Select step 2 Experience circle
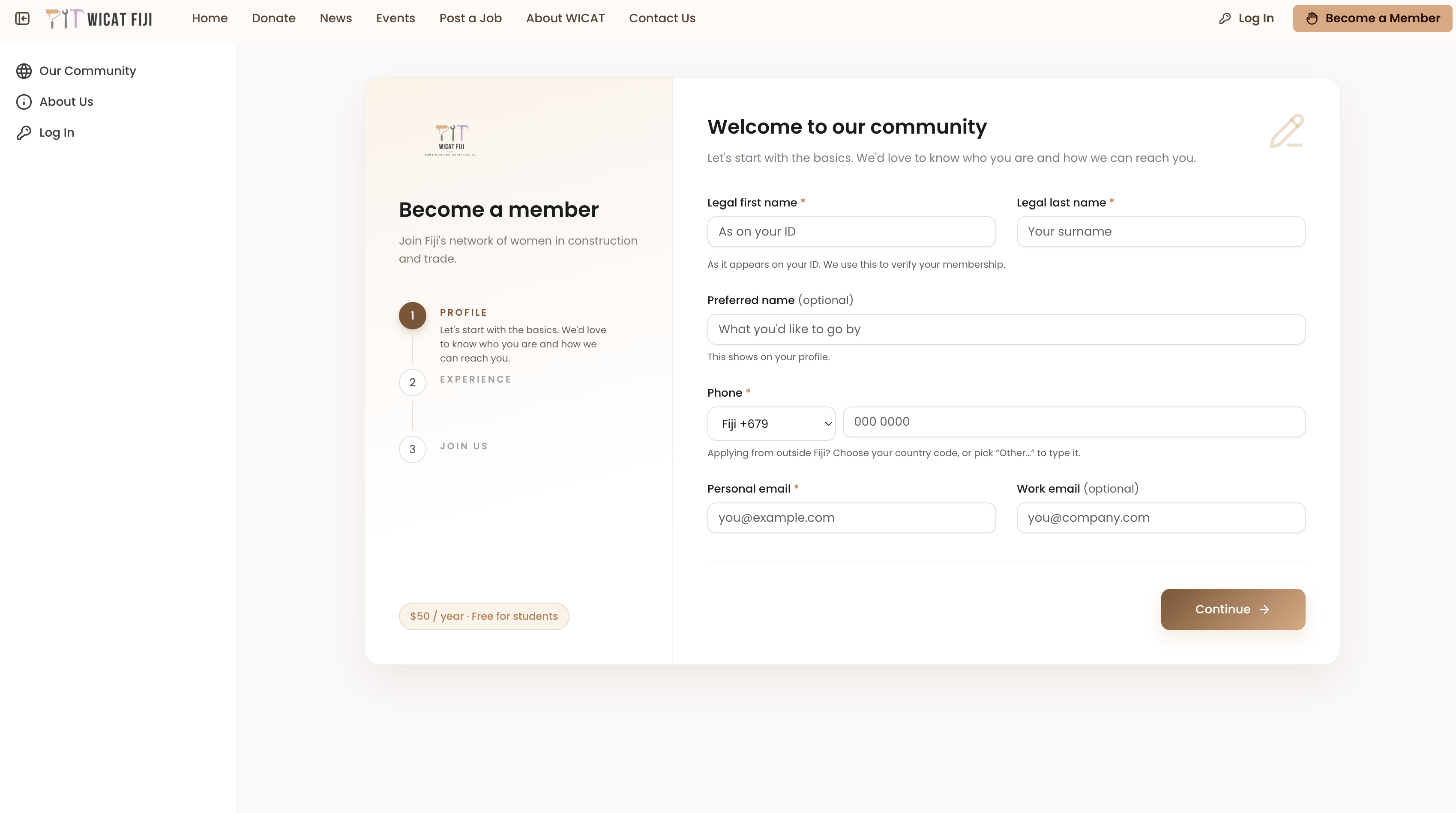This screenshot has width=1456, height=813. click(413, 383)
